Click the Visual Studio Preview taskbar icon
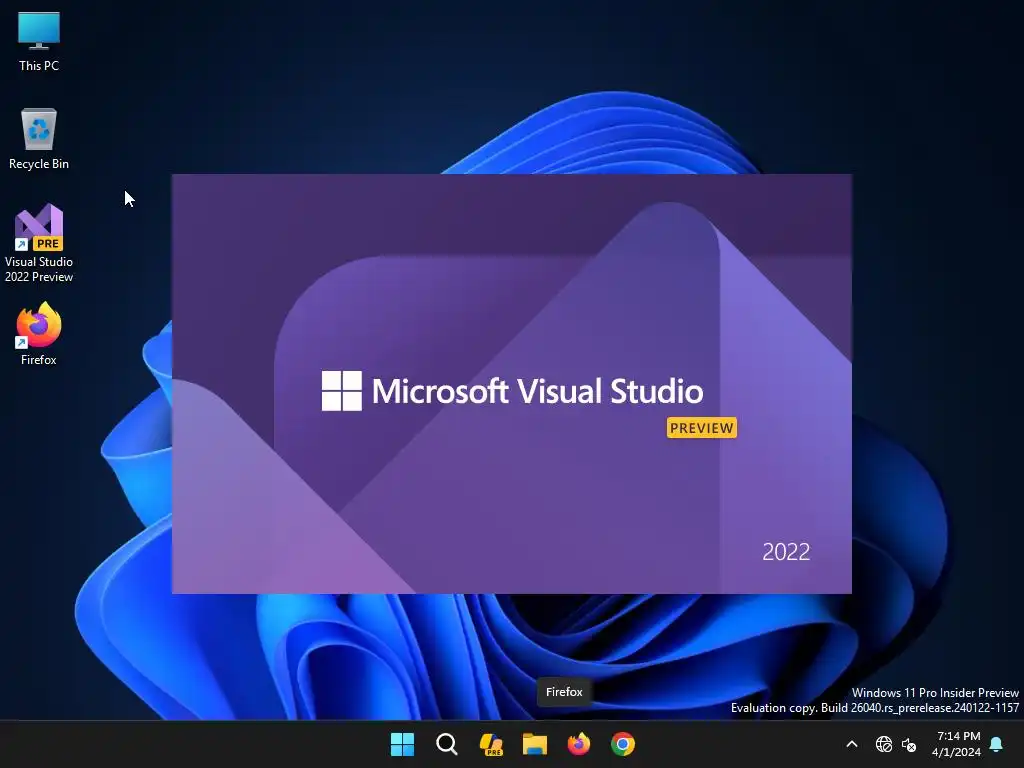This screenshot has height=768, width=1024. (x=490, y=744)
